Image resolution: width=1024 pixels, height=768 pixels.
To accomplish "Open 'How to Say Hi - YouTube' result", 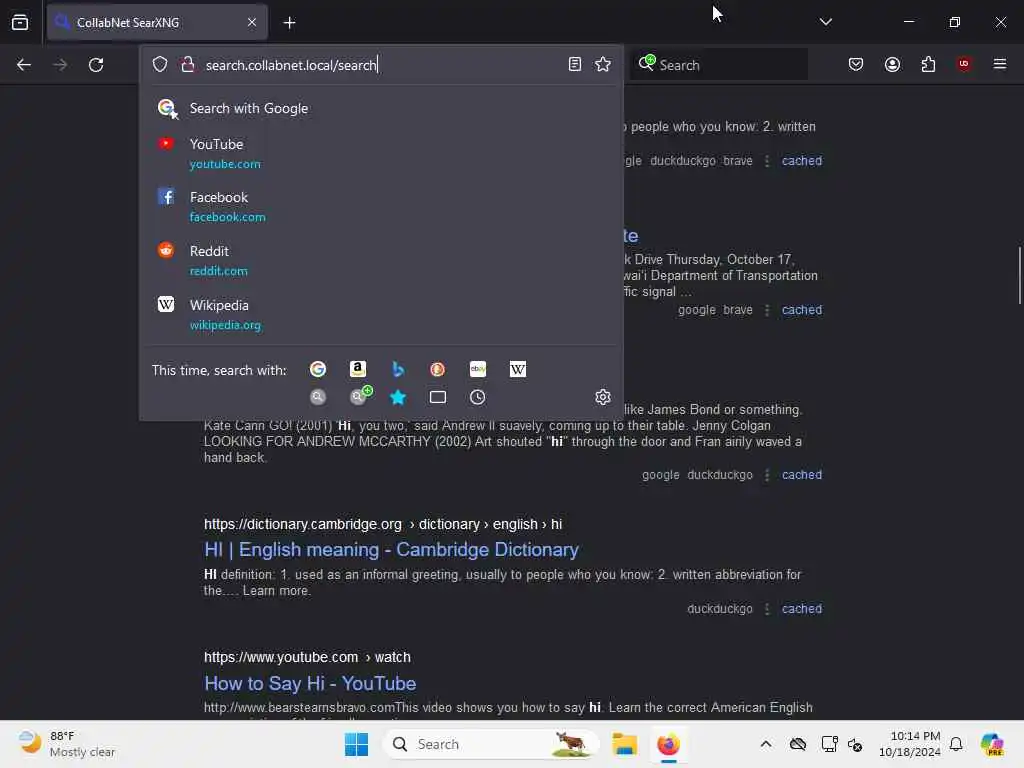I will [310, 683].
